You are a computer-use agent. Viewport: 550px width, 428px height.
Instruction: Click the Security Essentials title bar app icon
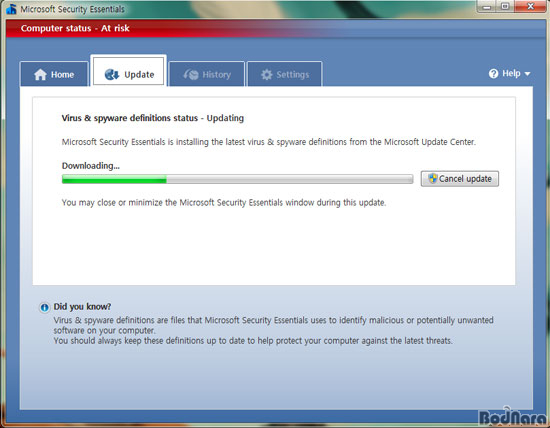pos(11,9)
